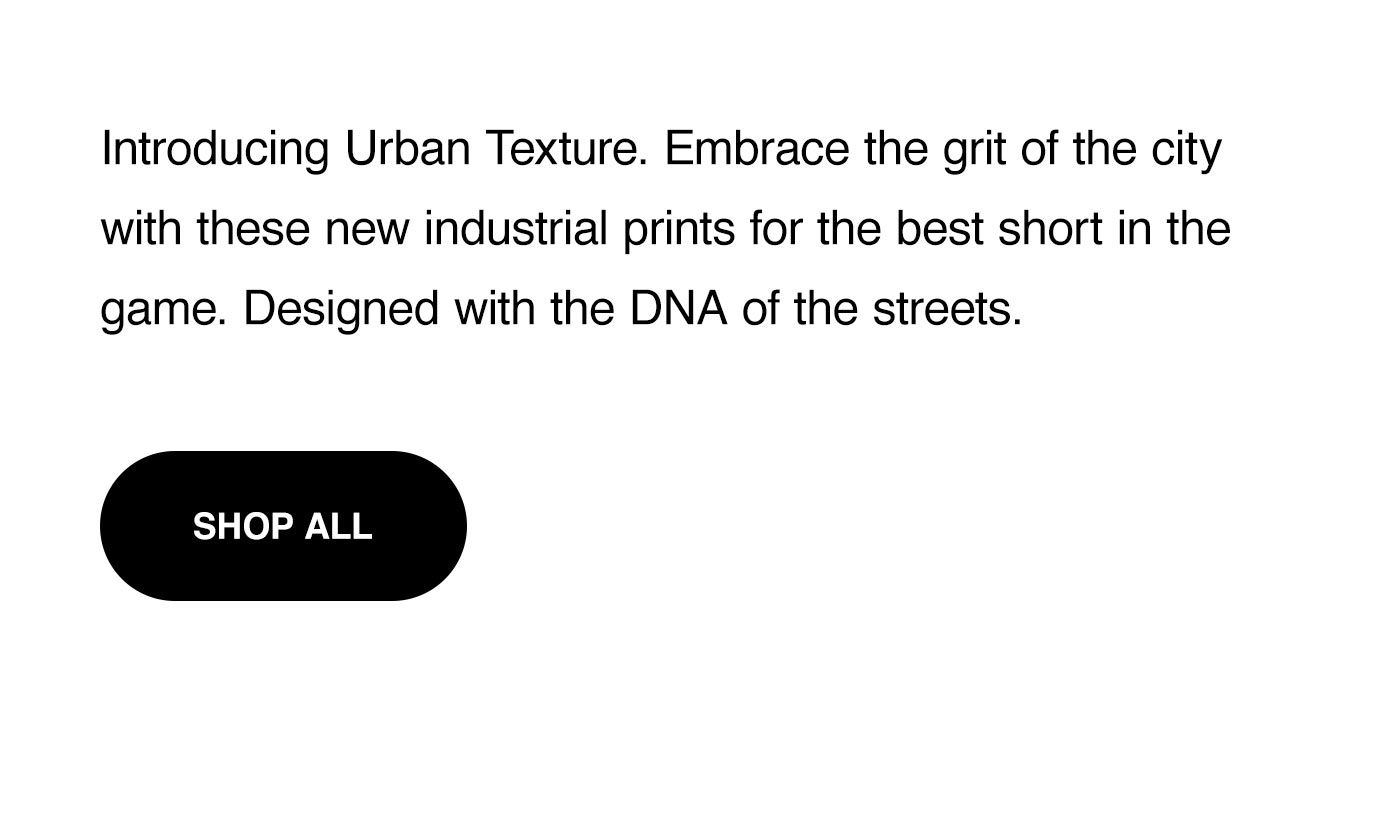This screenshot has height=823, width=1400.
Task: Click the word "these" in the second line
Action: pyautogui.click(x=253, y=229)
